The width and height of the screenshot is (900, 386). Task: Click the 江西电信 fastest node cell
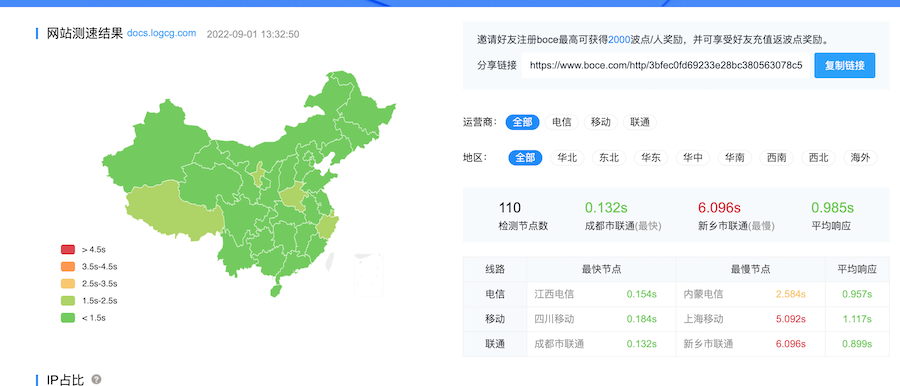(554, 294)
